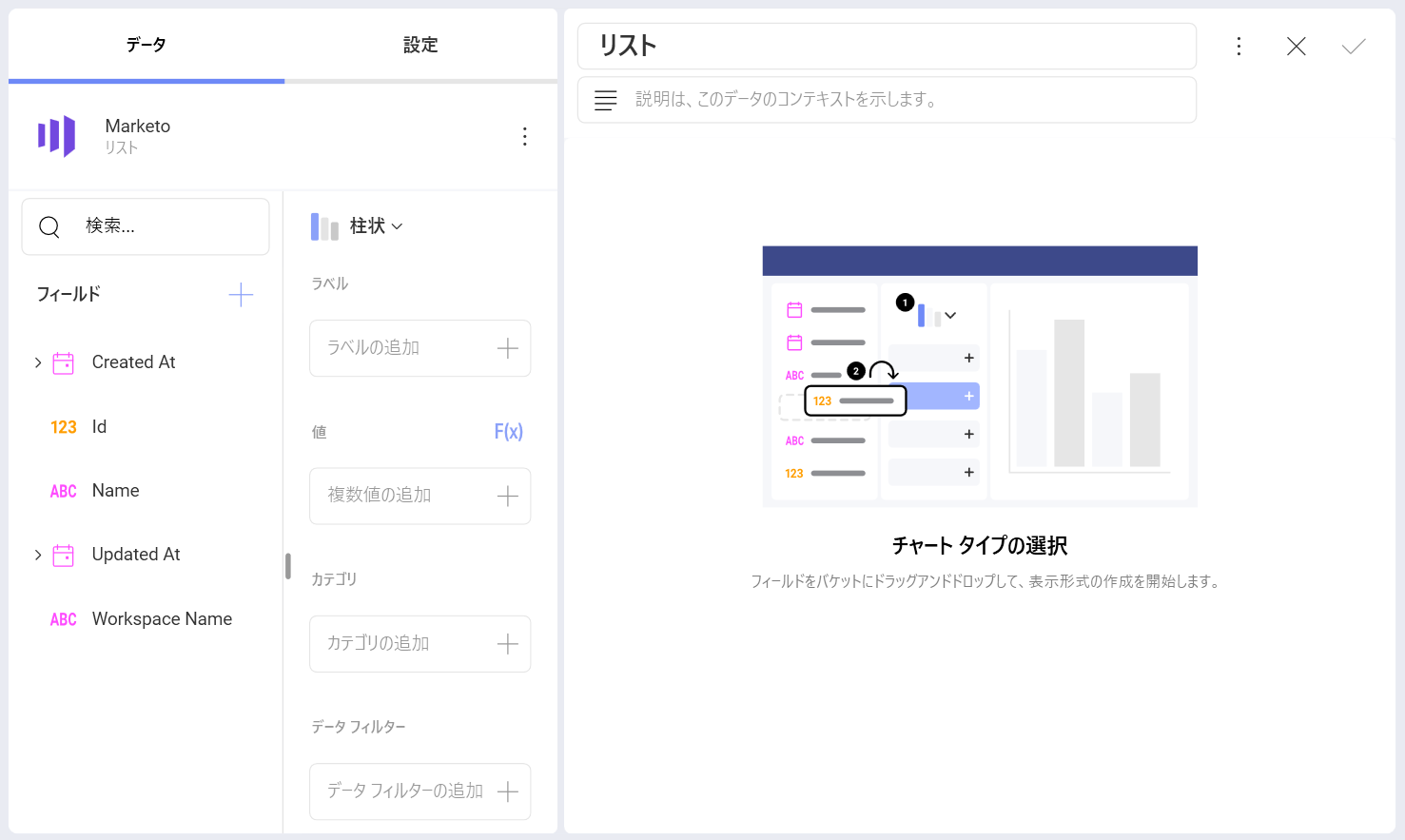
Task: Click the カテゴリの追加 bucket
Action: [420, 644]
